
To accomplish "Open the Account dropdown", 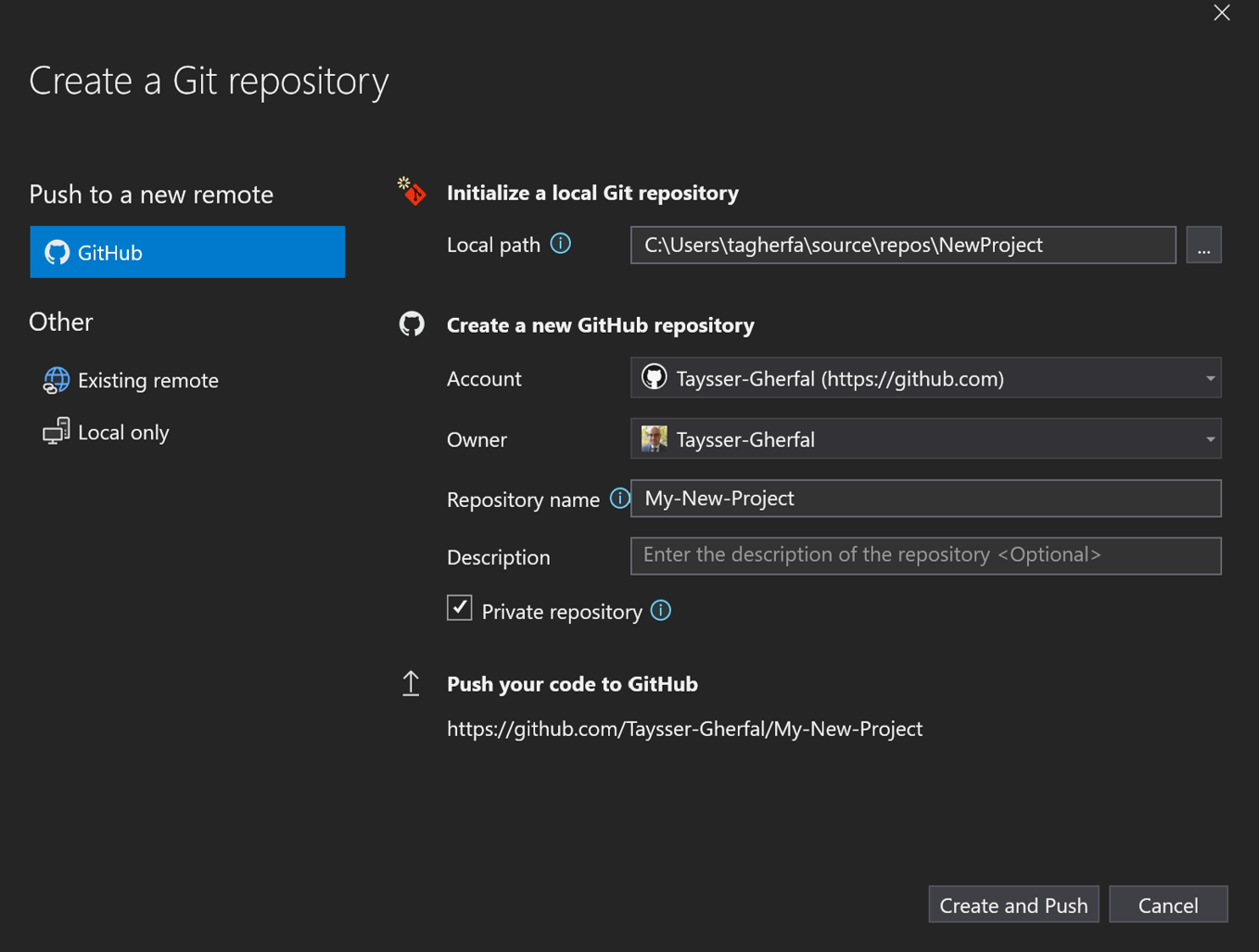I will click(925, 377).
